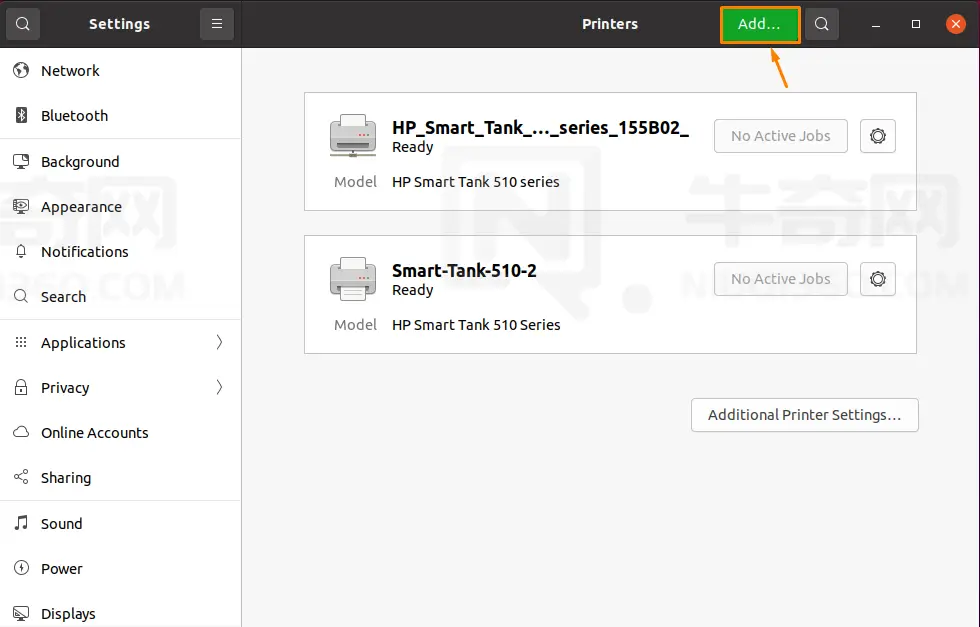Open Power settings in sidebar

tap(120, 569)
